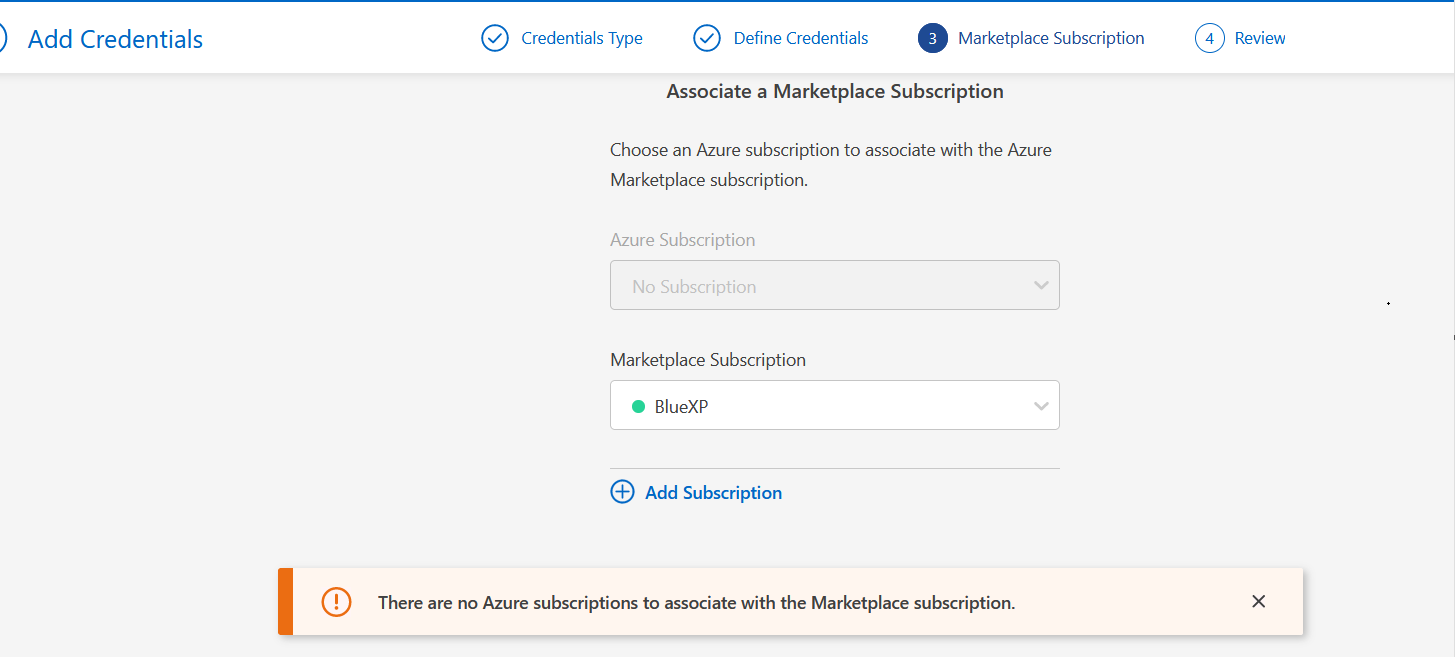Viewport: 1455px width, 657px height.
Task: Go to the Credentials Type step
Action: click(x=582, y=39)
